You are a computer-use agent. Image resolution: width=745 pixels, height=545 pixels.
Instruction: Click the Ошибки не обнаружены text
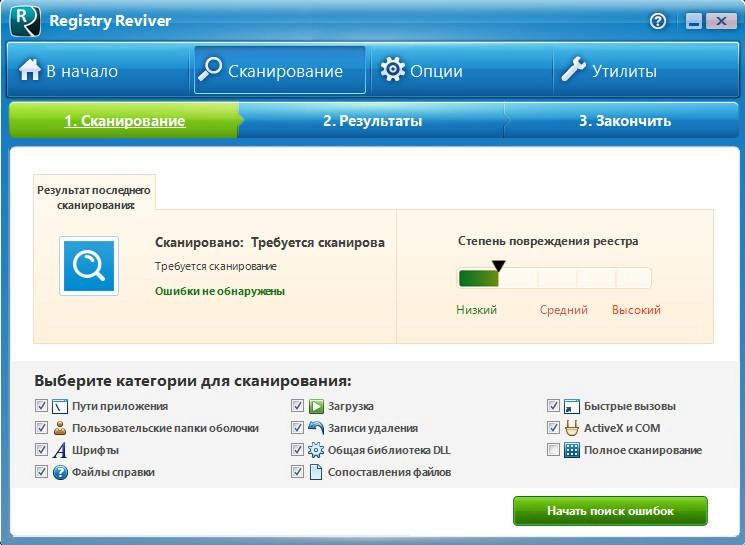[x=220, y=291]
